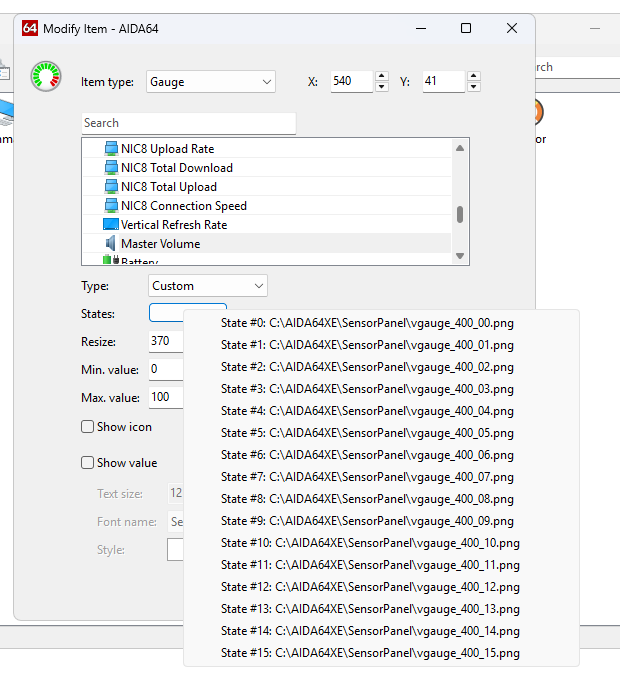Click the AIDA64 logo in title bar
620x684 pixels.
(30, 28)
